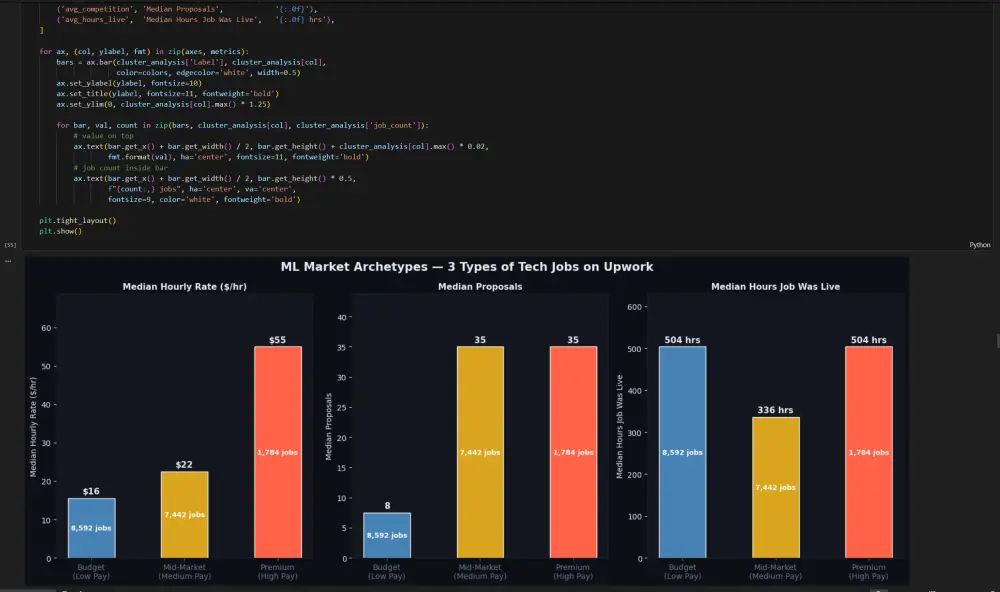Click '8,592 jobs' in the hourly rate chart
This screenshot has height=592, width=1000.
click(91, 528)
